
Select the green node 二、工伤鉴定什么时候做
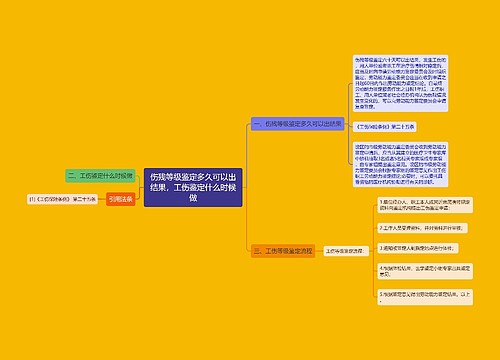point(100,176)
